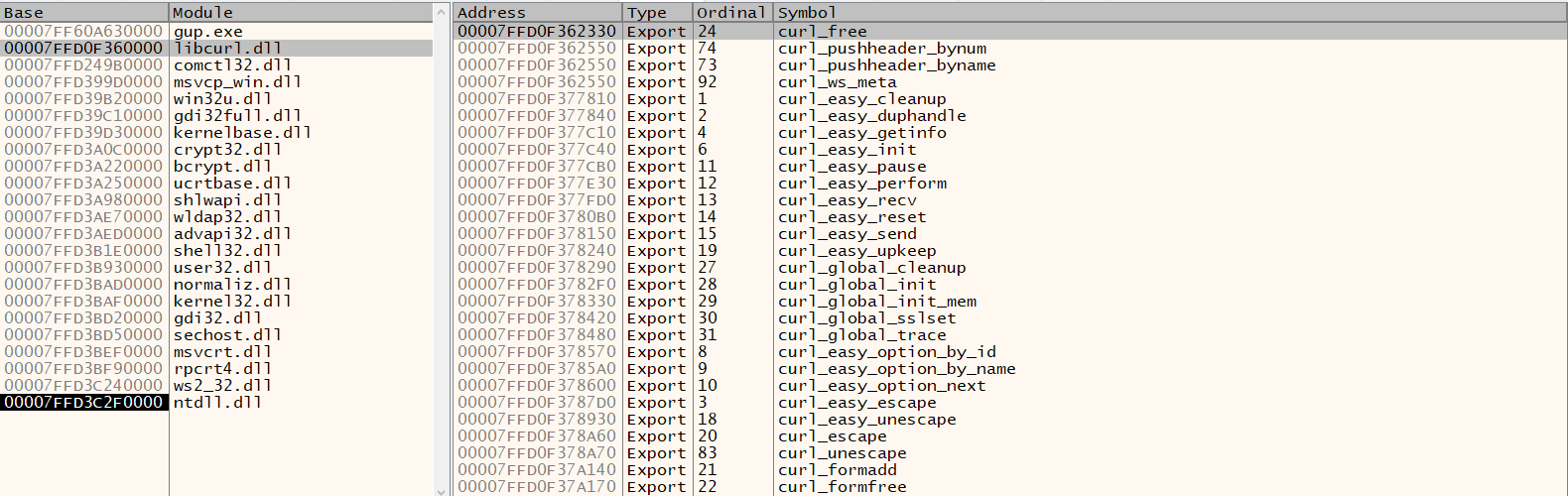Select kernel32.dll in module list

[232, 302]
